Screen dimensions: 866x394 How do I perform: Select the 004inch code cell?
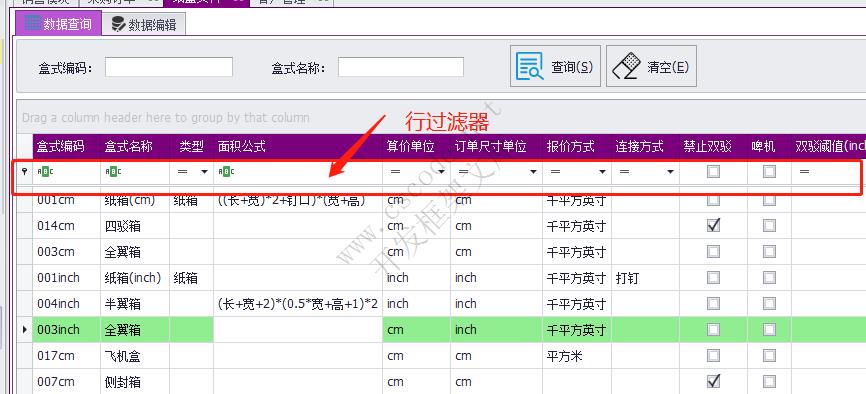pyautogui.click(x=66, y=303)
